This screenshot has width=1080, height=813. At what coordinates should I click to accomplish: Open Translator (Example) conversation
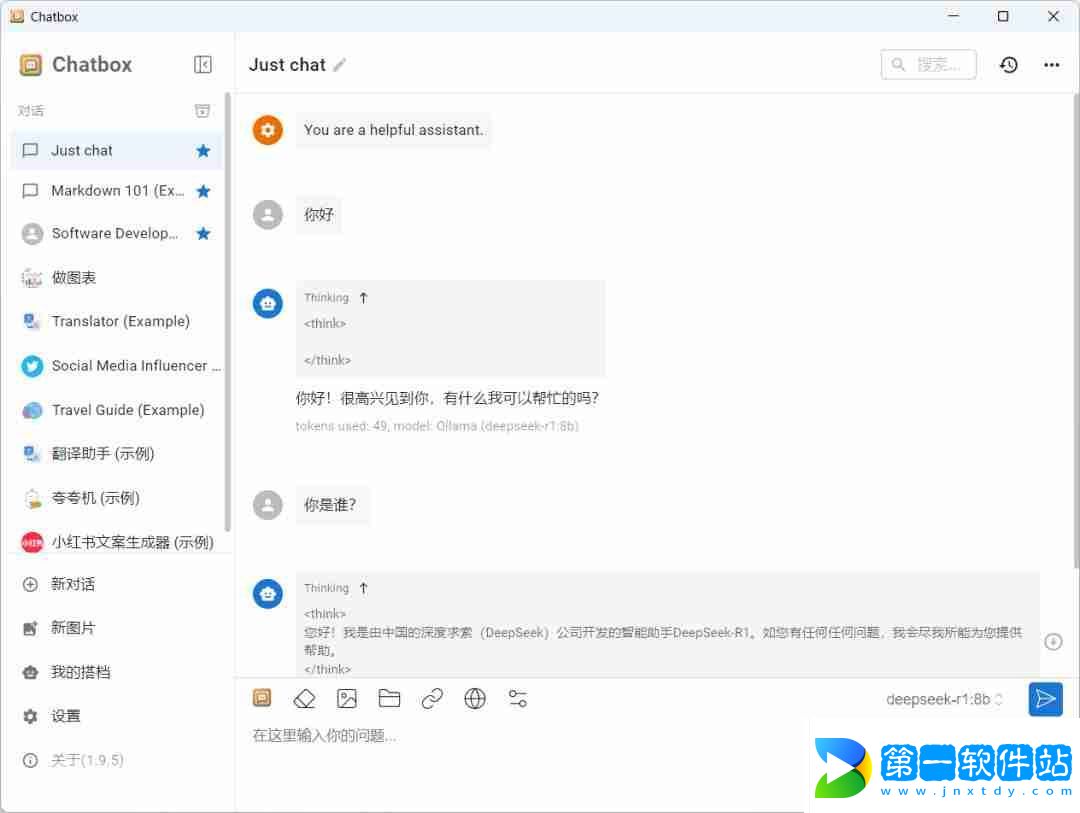click(x=116, y=322)
